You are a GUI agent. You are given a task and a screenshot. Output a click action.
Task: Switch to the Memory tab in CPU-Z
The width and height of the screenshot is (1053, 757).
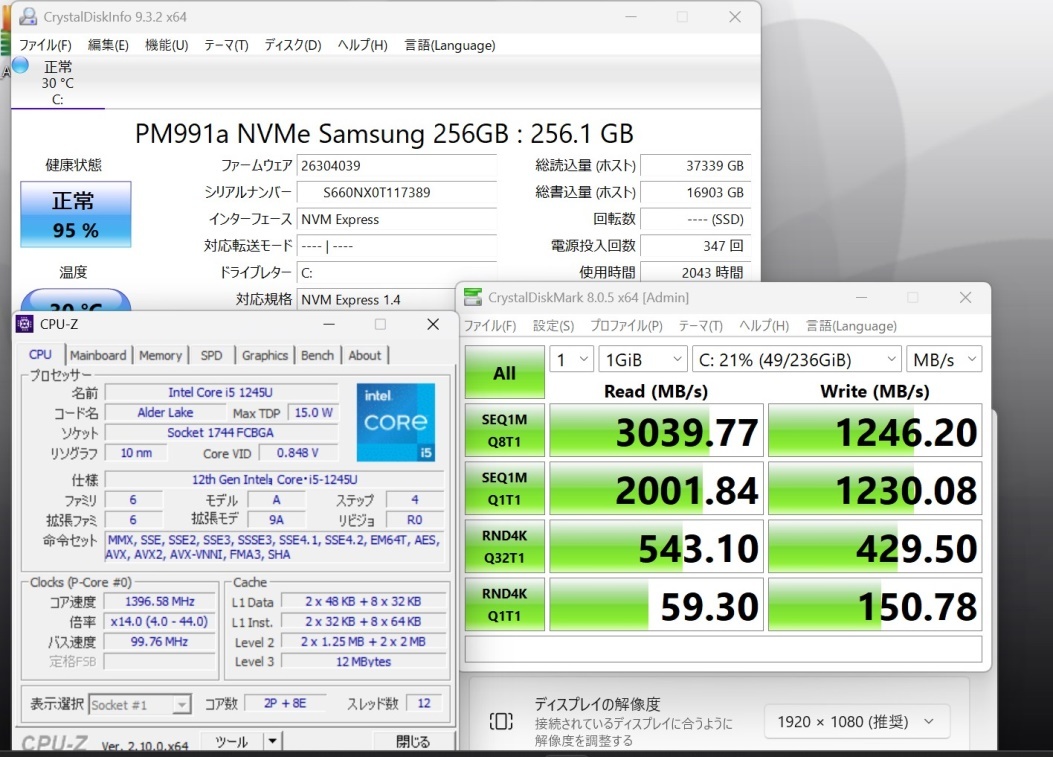(x=161, y=355)
